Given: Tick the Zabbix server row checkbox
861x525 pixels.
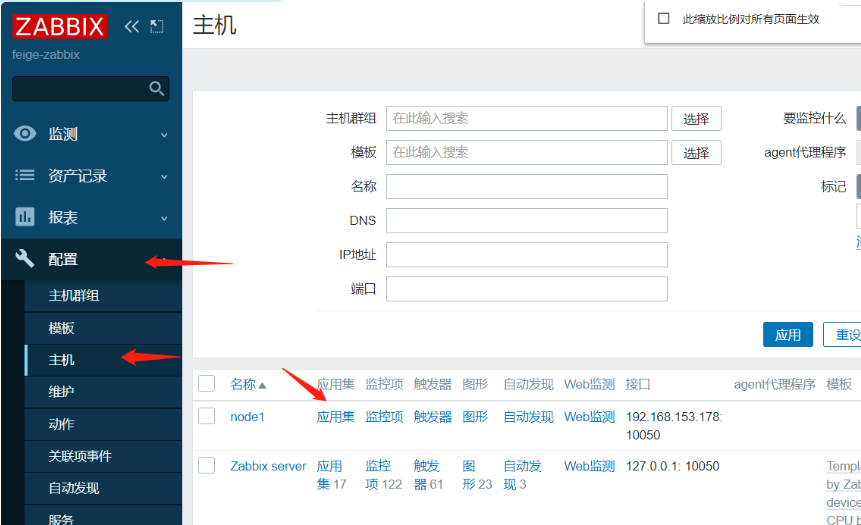Looking at the screenshot, I should pyautogui.click(x=207, y=465).
